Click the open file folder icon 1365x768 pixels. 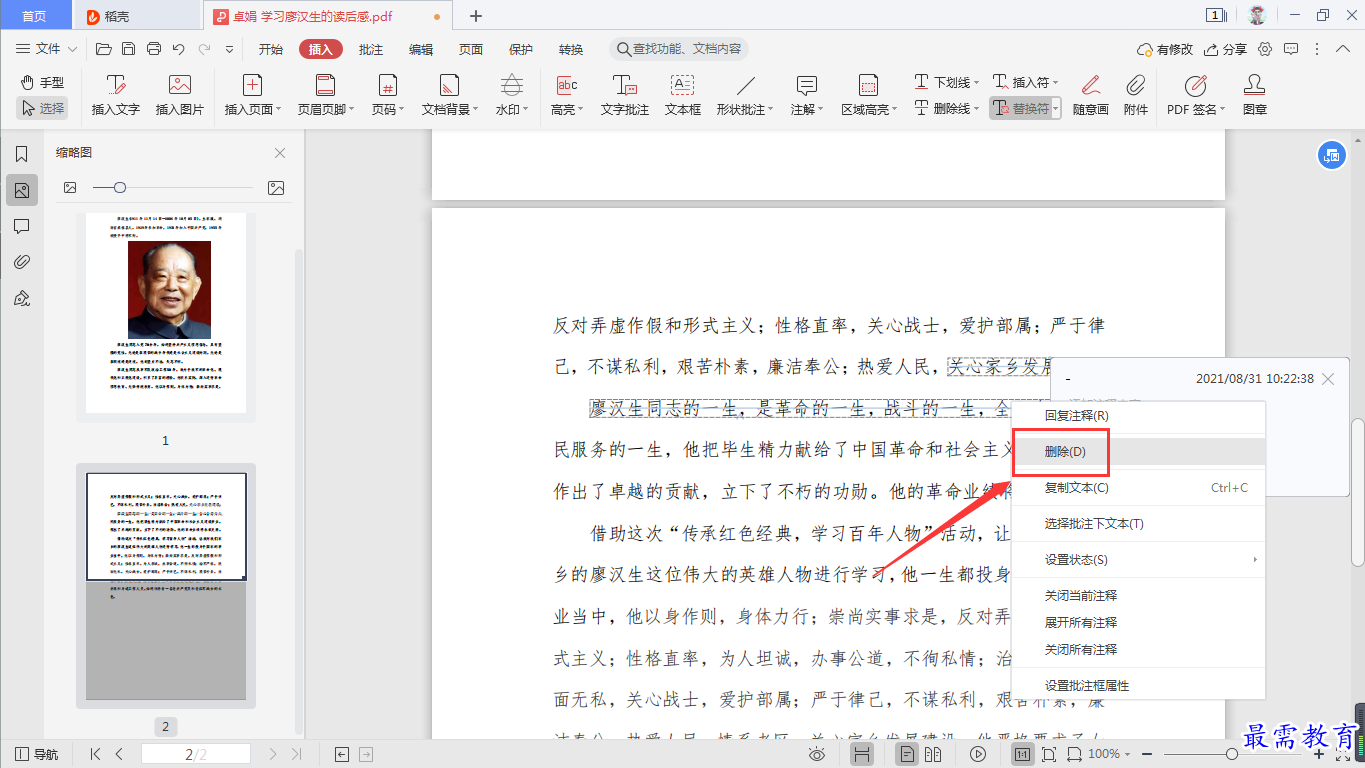[103, 49]
